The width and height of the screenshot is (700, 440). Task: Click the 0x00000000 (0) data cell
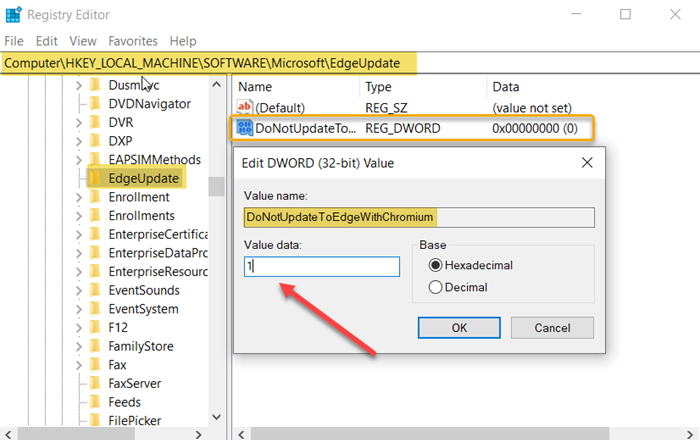click(x=535, y=129)
